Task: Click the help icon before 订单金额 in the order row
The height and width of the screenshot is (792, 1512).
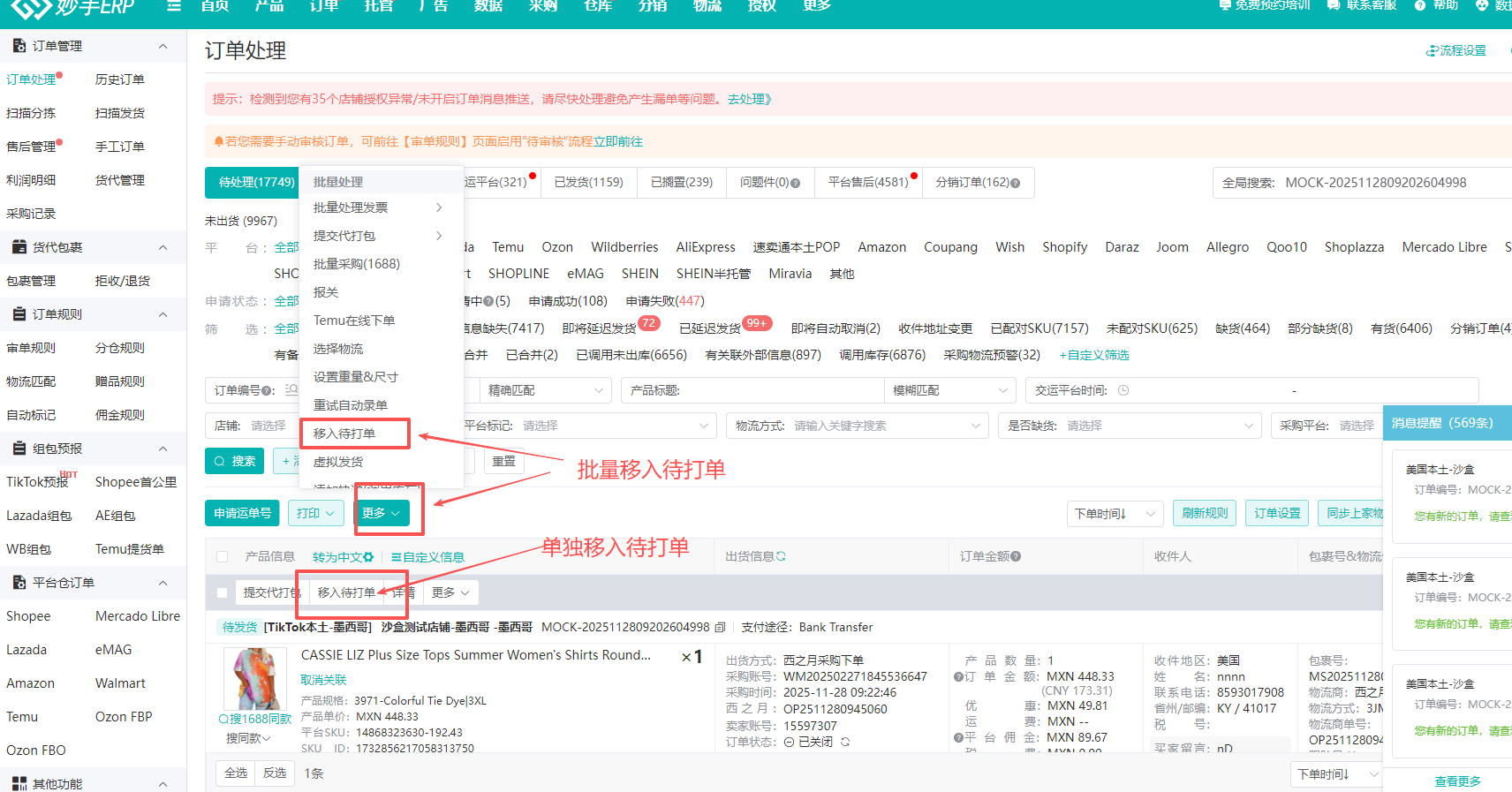Action: tap(958, 676)
